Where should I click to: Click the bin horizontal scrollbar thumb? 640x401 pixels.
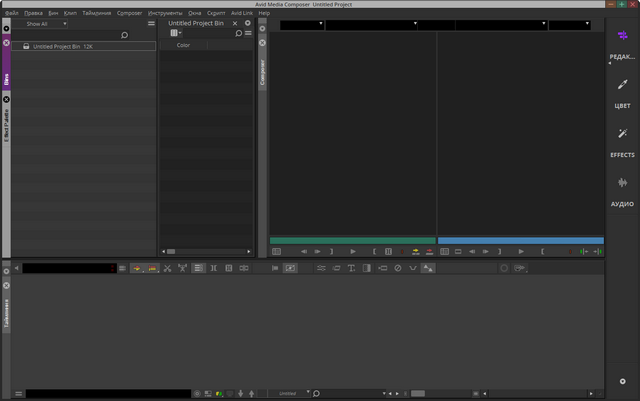click(171, 252)
